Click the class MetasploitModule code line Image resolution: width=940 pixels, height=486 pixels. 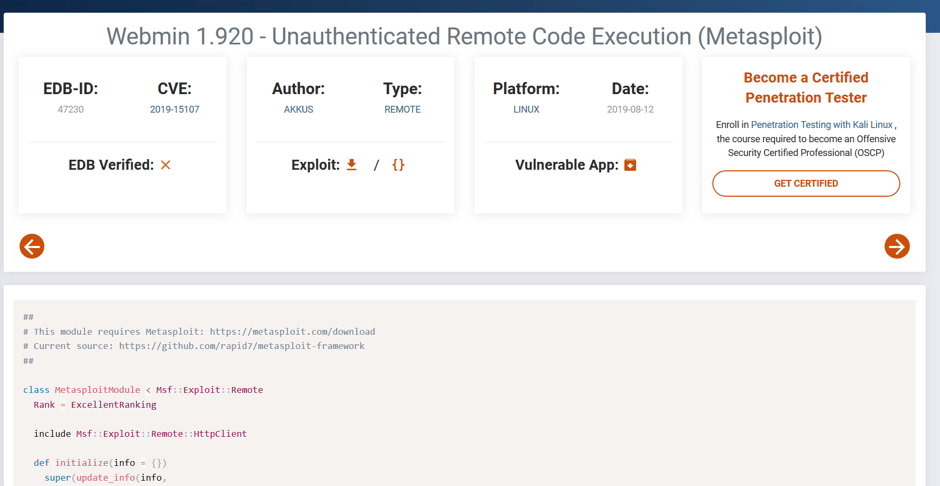143,390
